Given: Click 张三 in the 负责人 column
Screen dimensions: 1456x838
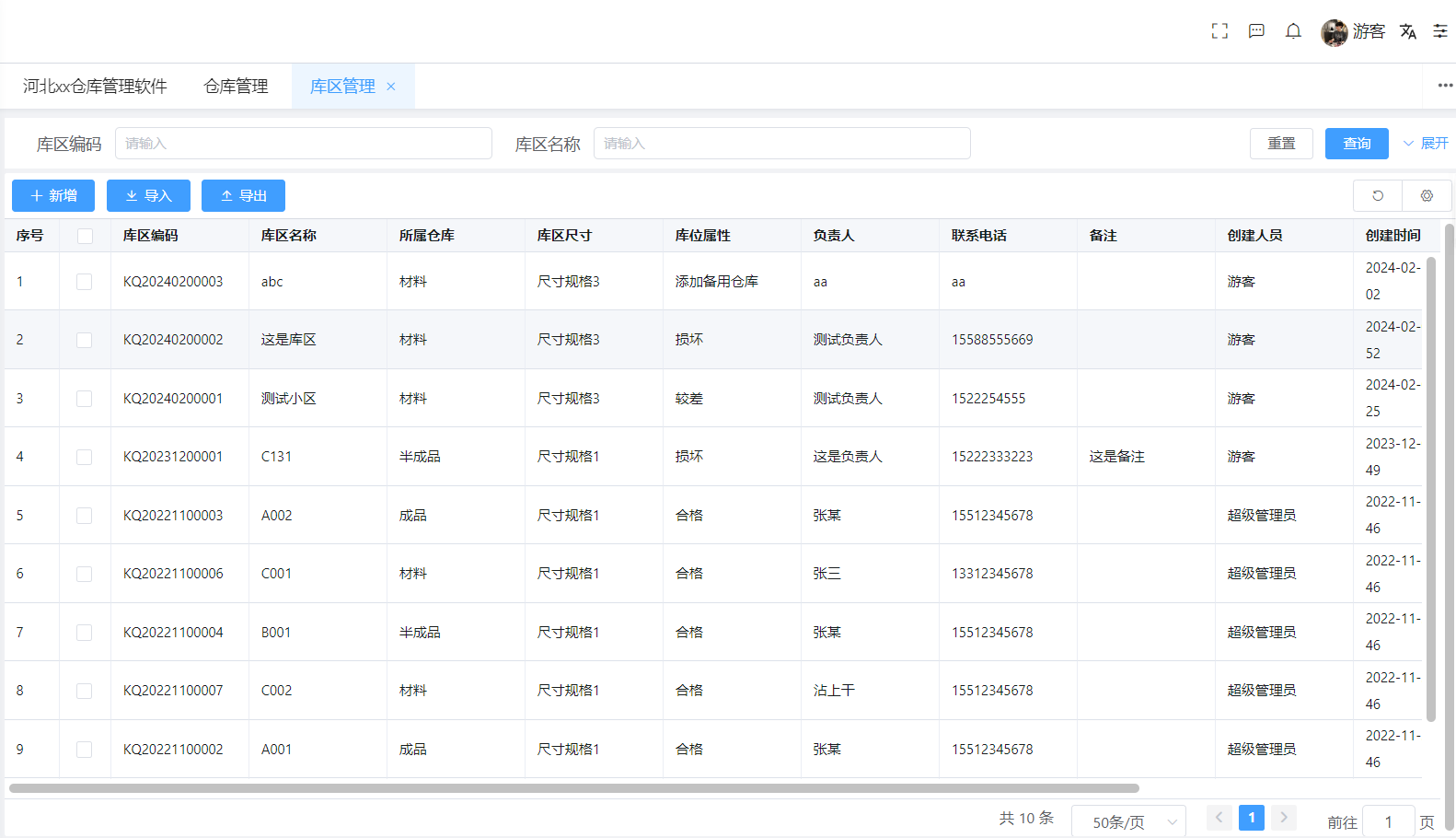Looking at the screenshot, I should [x=827, y=574].
